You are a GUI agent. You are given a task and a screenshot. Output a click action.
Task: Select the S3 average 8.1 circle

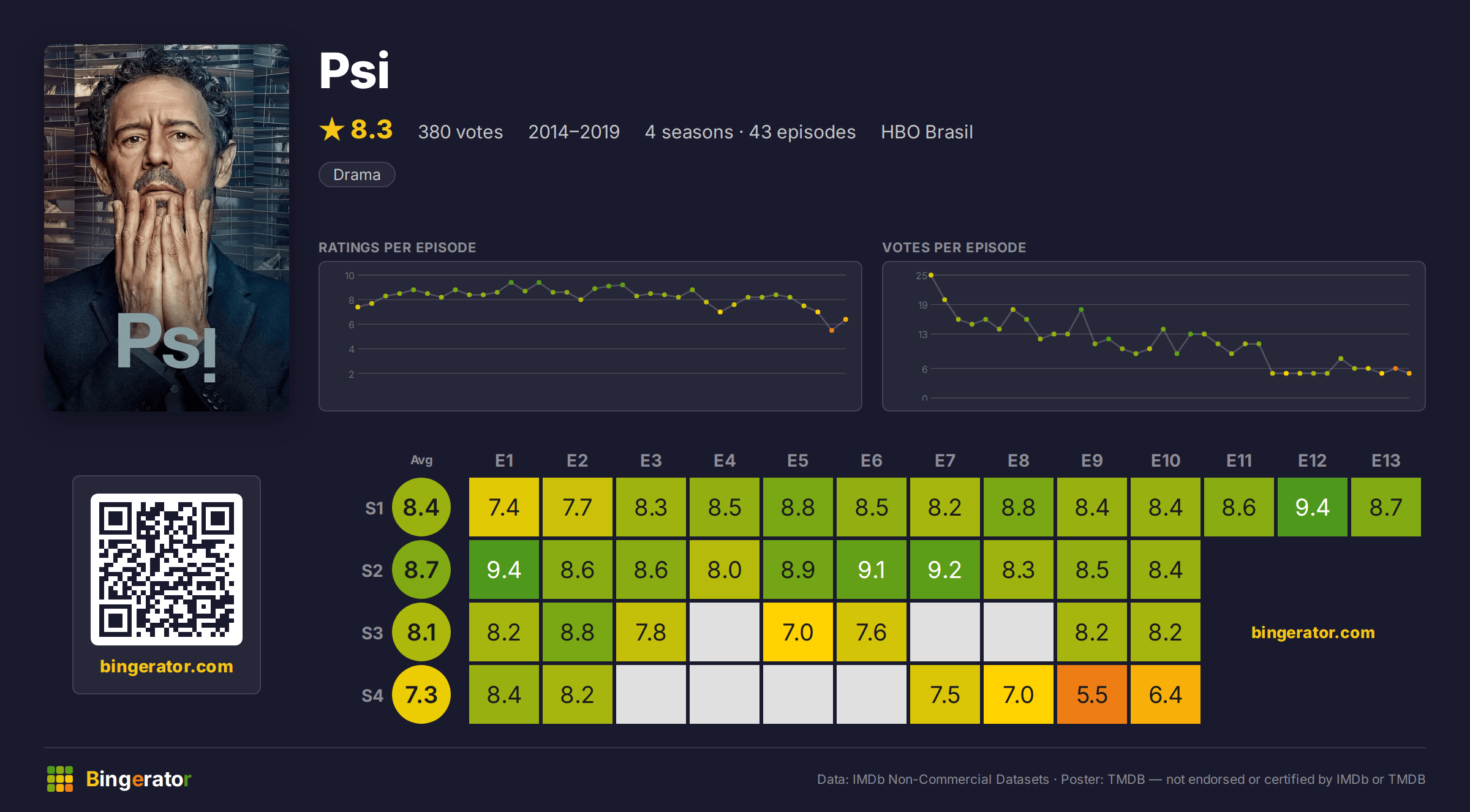click(x=421, y=632)
